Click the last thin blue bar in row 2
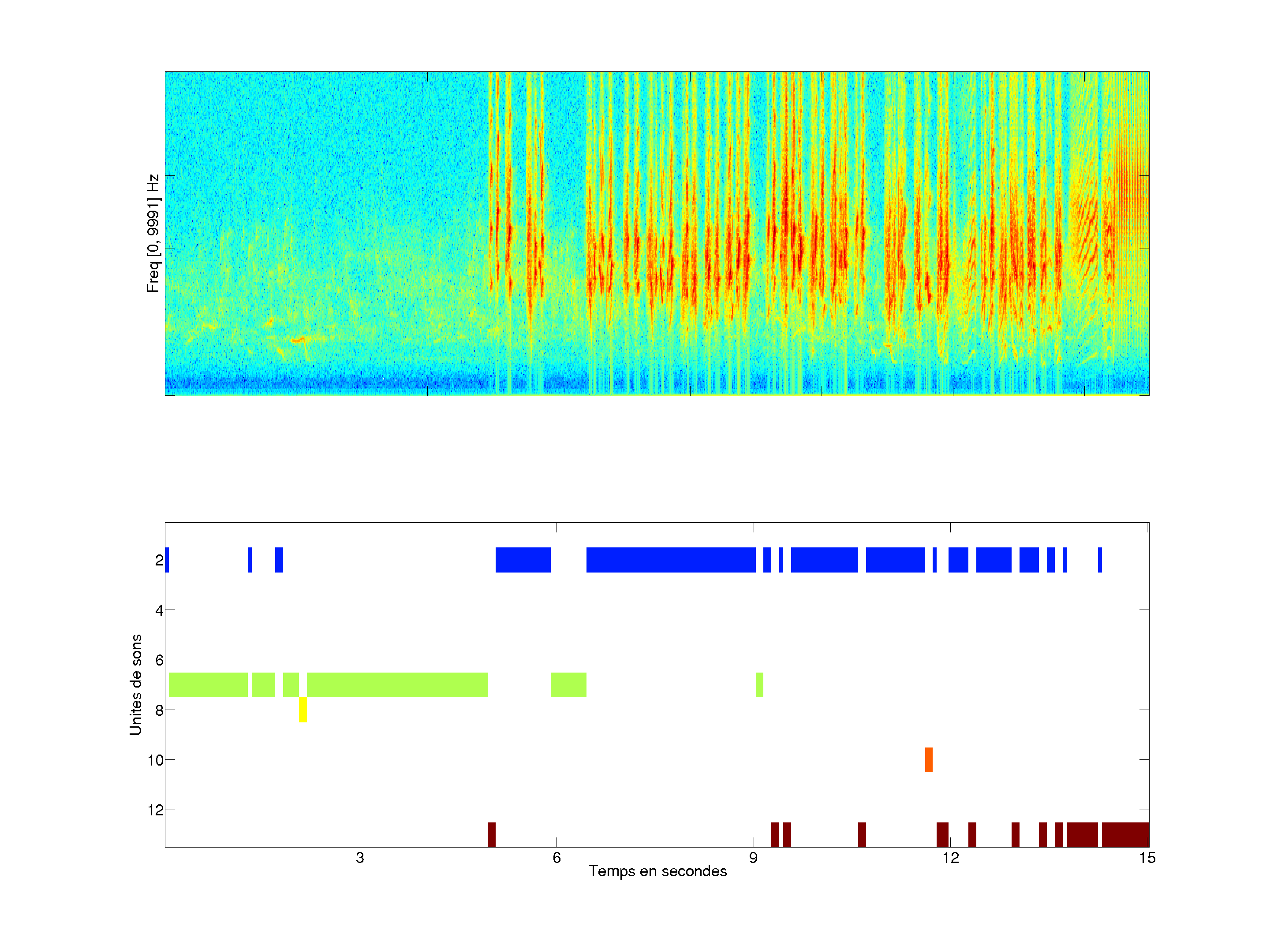Screen dimensions: 1270x952 [1099, 559]
